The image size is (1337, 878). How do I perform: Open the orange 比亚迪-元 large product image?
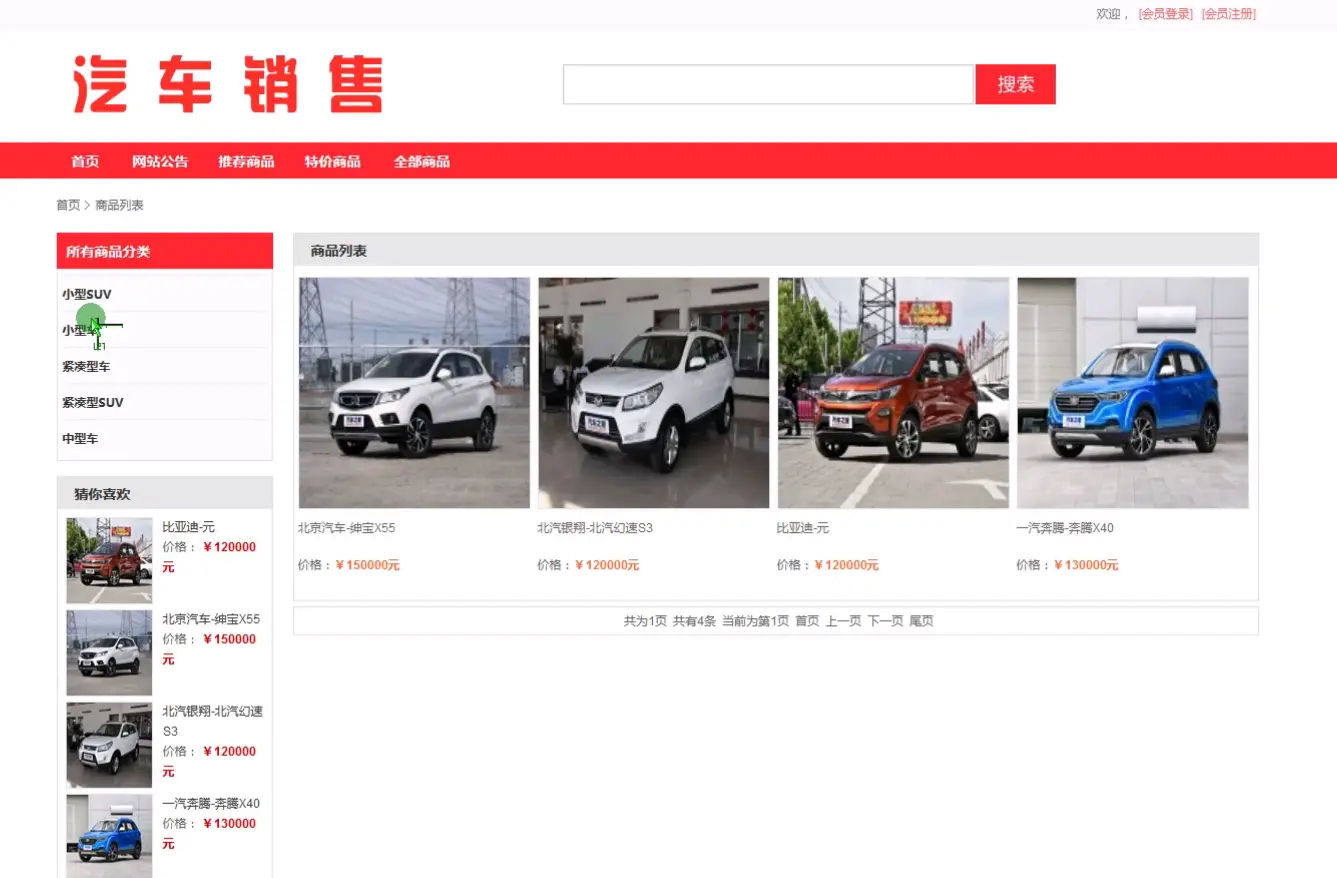pos(893,393)
